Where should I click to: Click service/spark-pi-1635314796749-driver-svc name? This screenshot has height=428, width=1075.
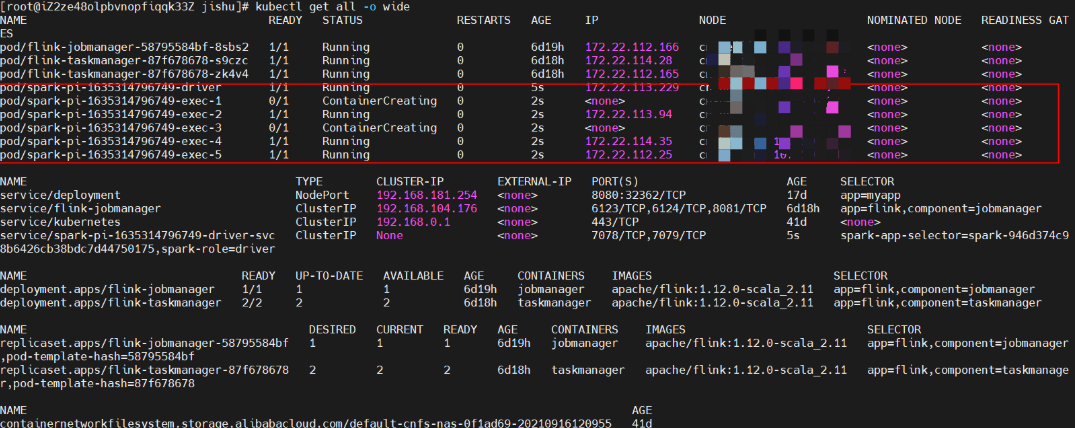tap(138, 235)
